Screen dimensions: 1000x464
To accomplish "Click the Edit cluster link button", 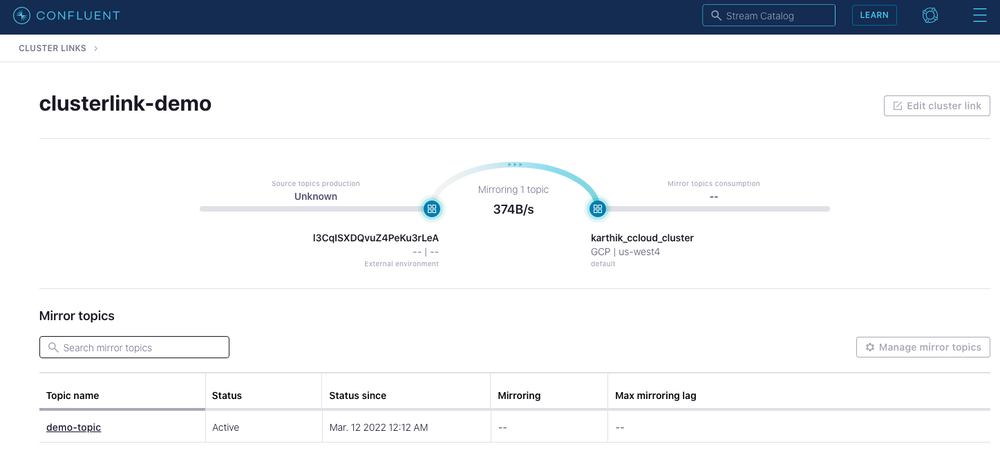I will click(x=937, y=106).
